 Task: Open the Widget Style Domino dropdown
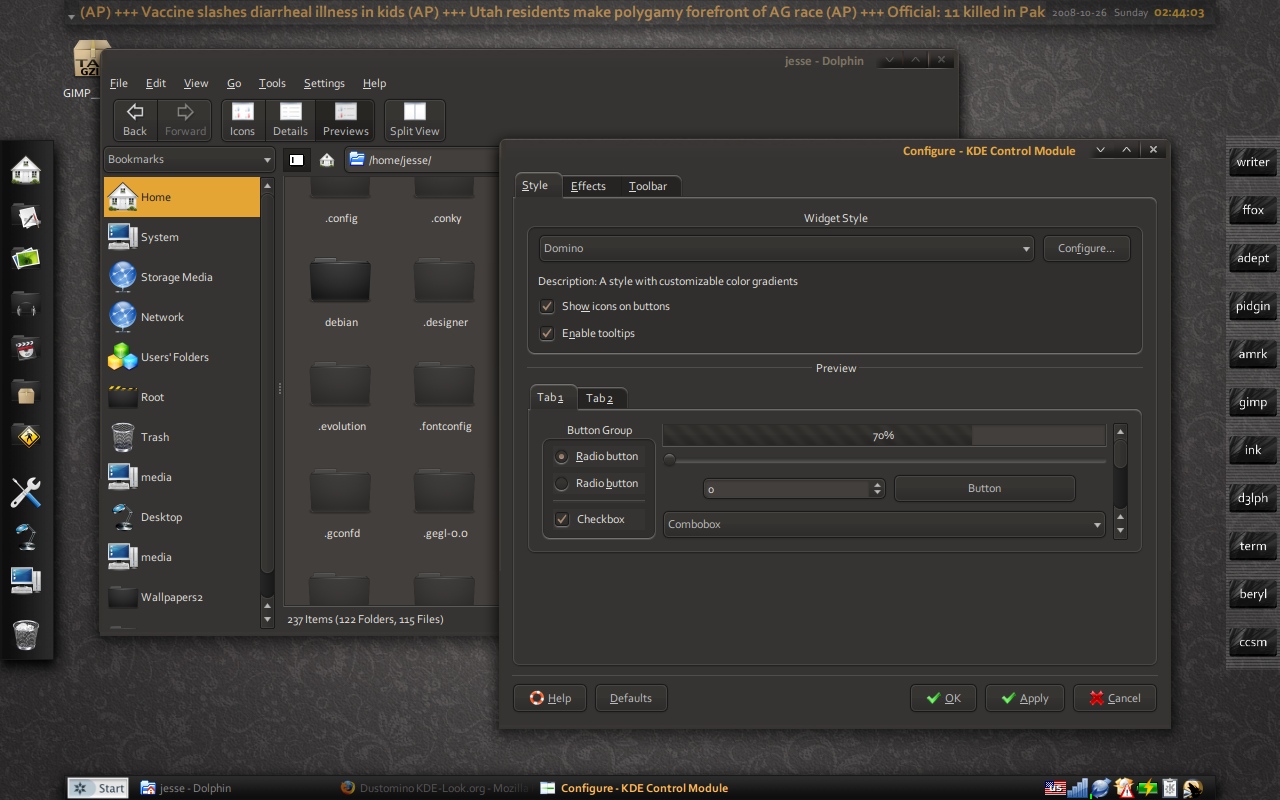[x=786, y=248]
